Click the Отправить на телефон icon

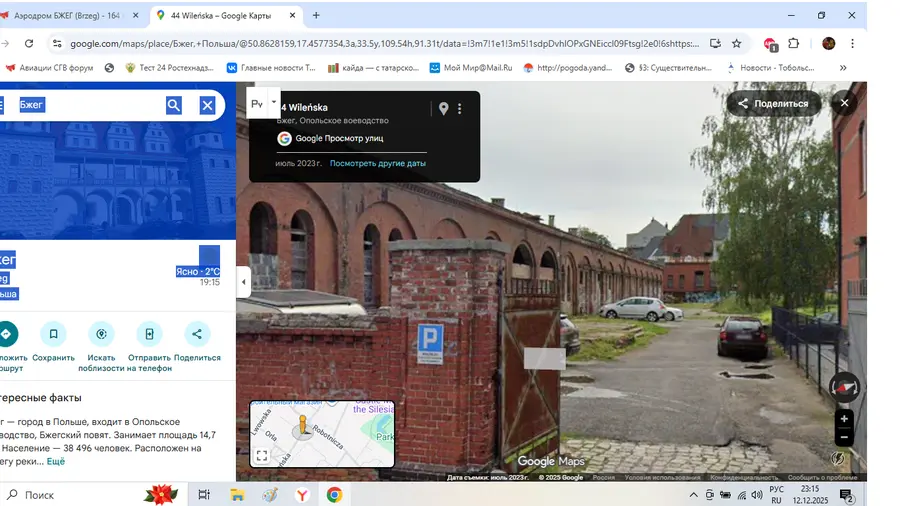tap(149, 334)
